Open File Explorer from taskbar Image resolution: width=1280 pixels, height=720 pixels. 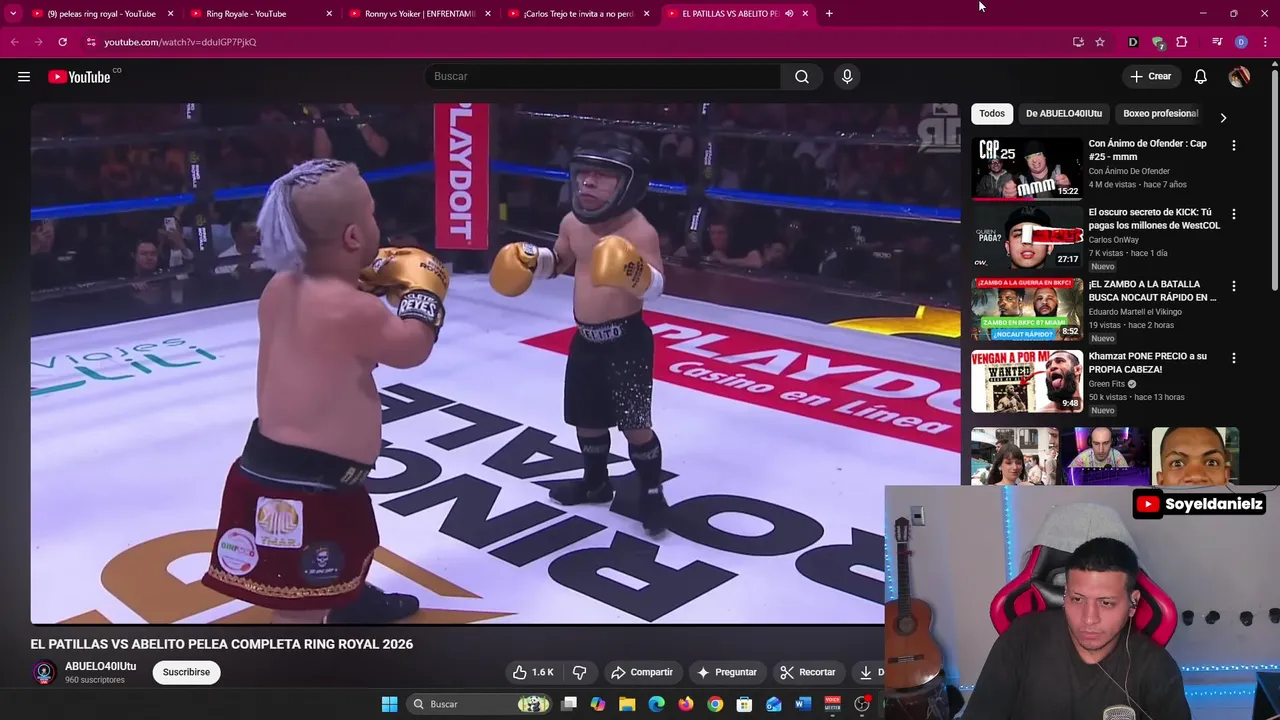626,704
